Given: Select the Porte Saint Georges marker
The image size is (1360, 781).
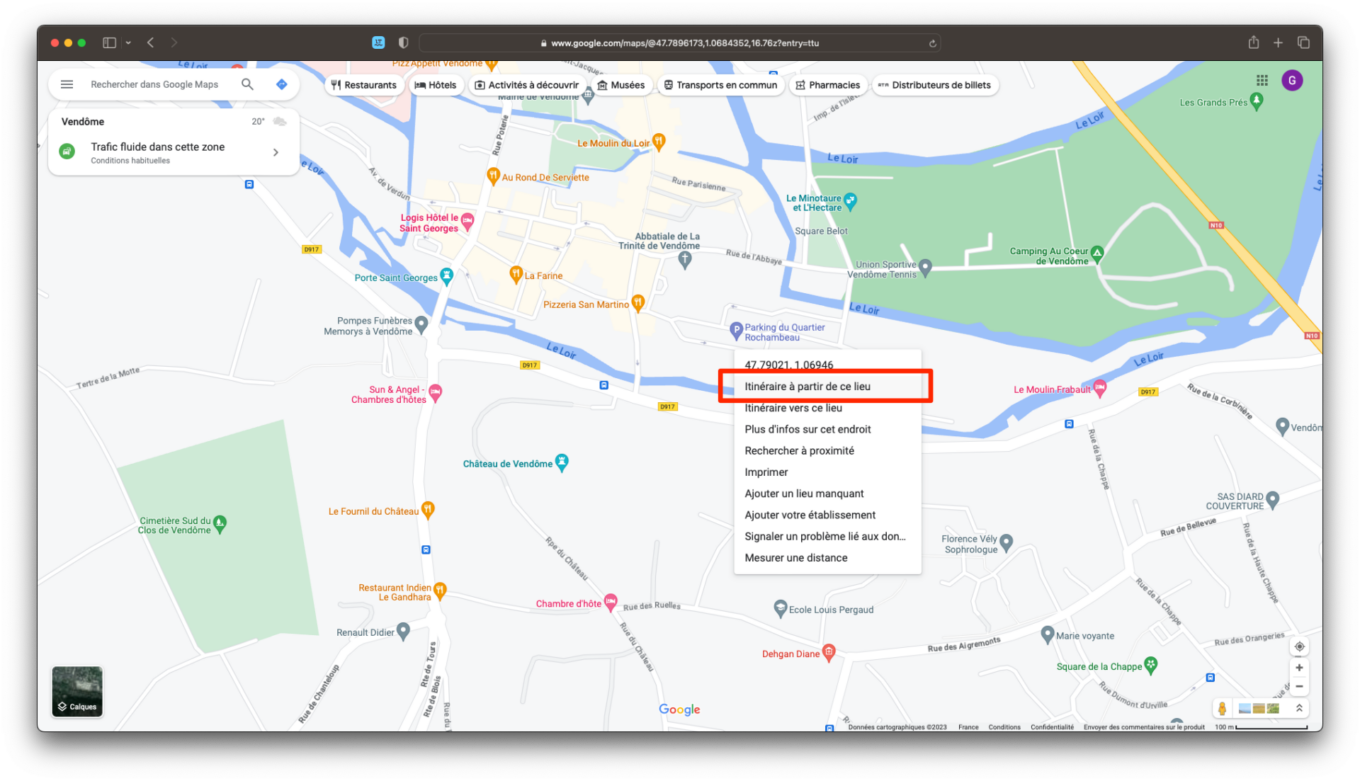Looking at the screenshot, I should point(447,276).
